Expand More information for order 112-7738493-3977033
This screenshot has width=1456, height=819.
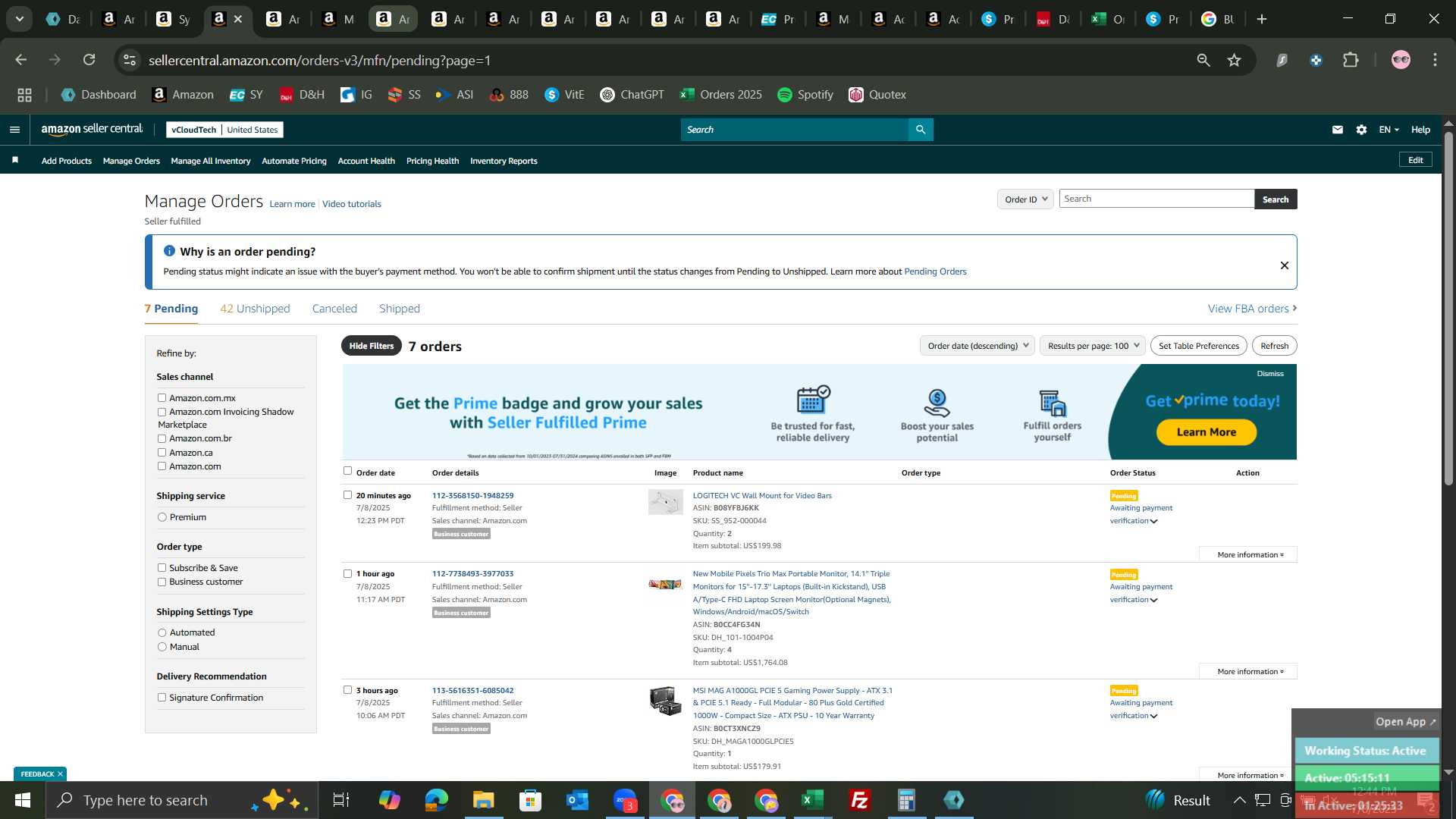[x=1250, y=671]
